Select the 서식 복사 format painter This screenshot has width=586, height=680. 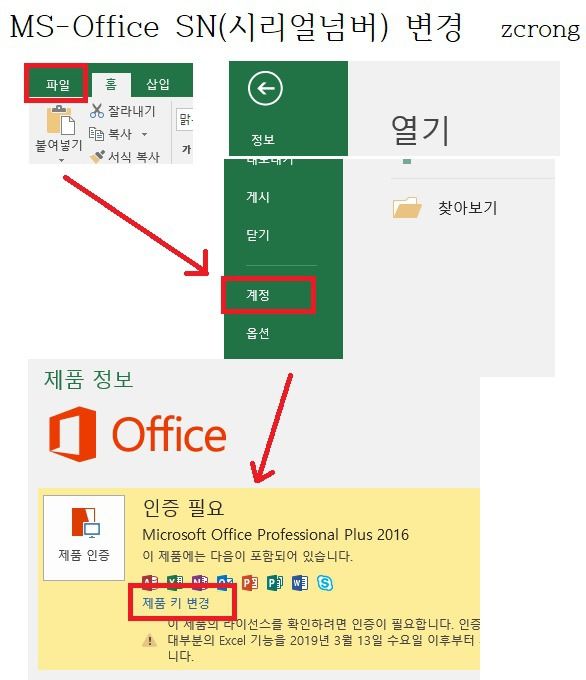pyautogui.click(x=125, y=157)
